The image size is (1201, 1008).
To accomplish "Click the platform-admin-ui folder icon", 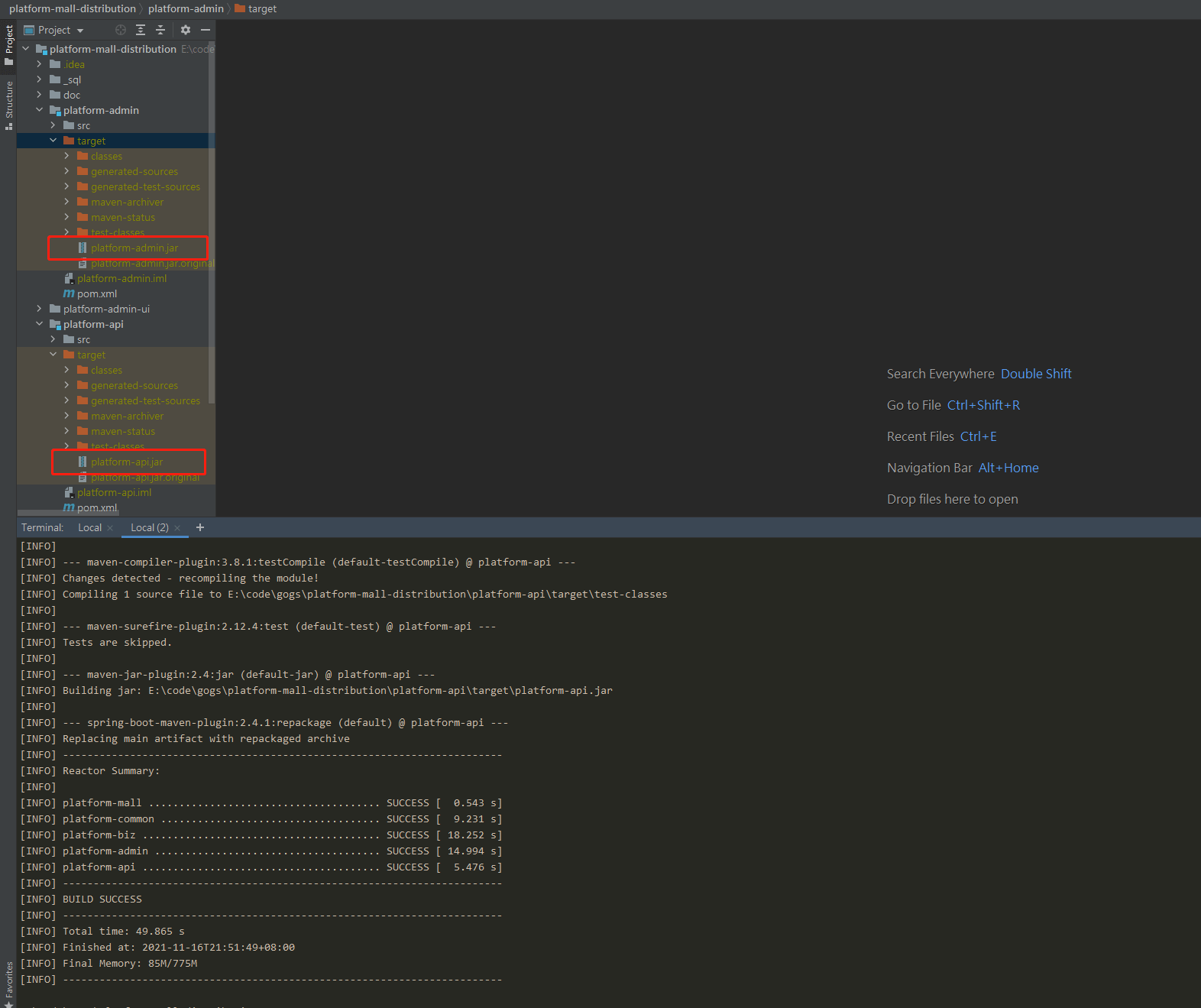I will [55, 309].
